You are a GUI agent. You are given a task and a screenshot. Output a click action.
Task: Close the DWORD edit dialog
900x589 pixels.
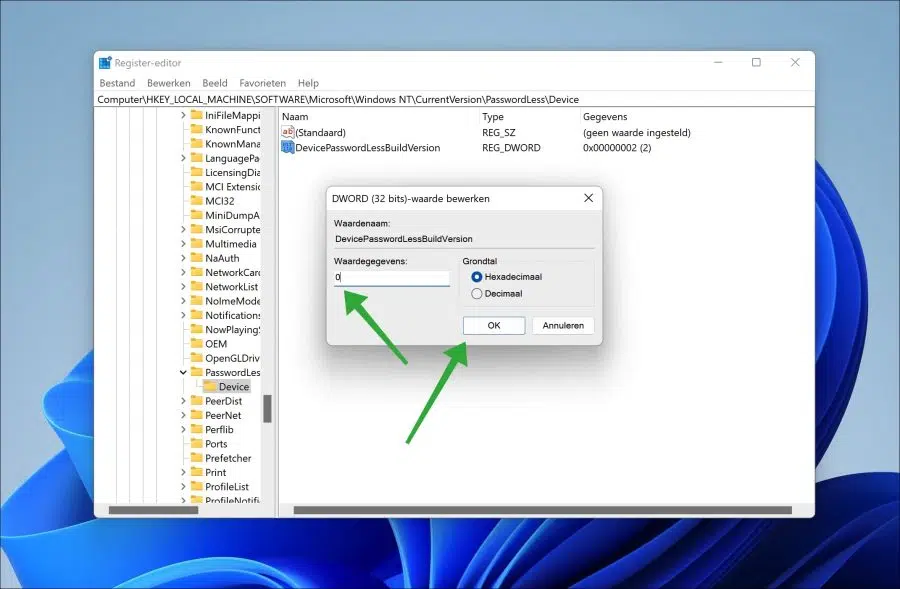point(588,198)
